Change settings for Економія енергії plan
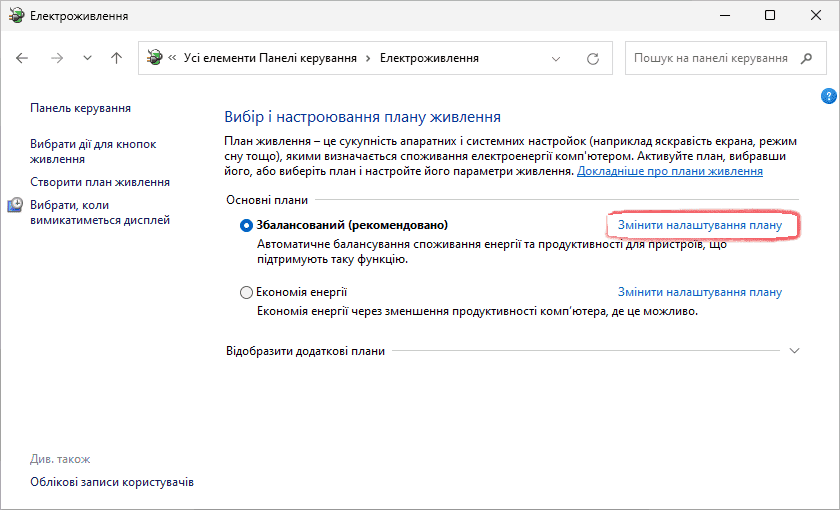Viewport: 840px width, 510px height. tap(700, 292)
